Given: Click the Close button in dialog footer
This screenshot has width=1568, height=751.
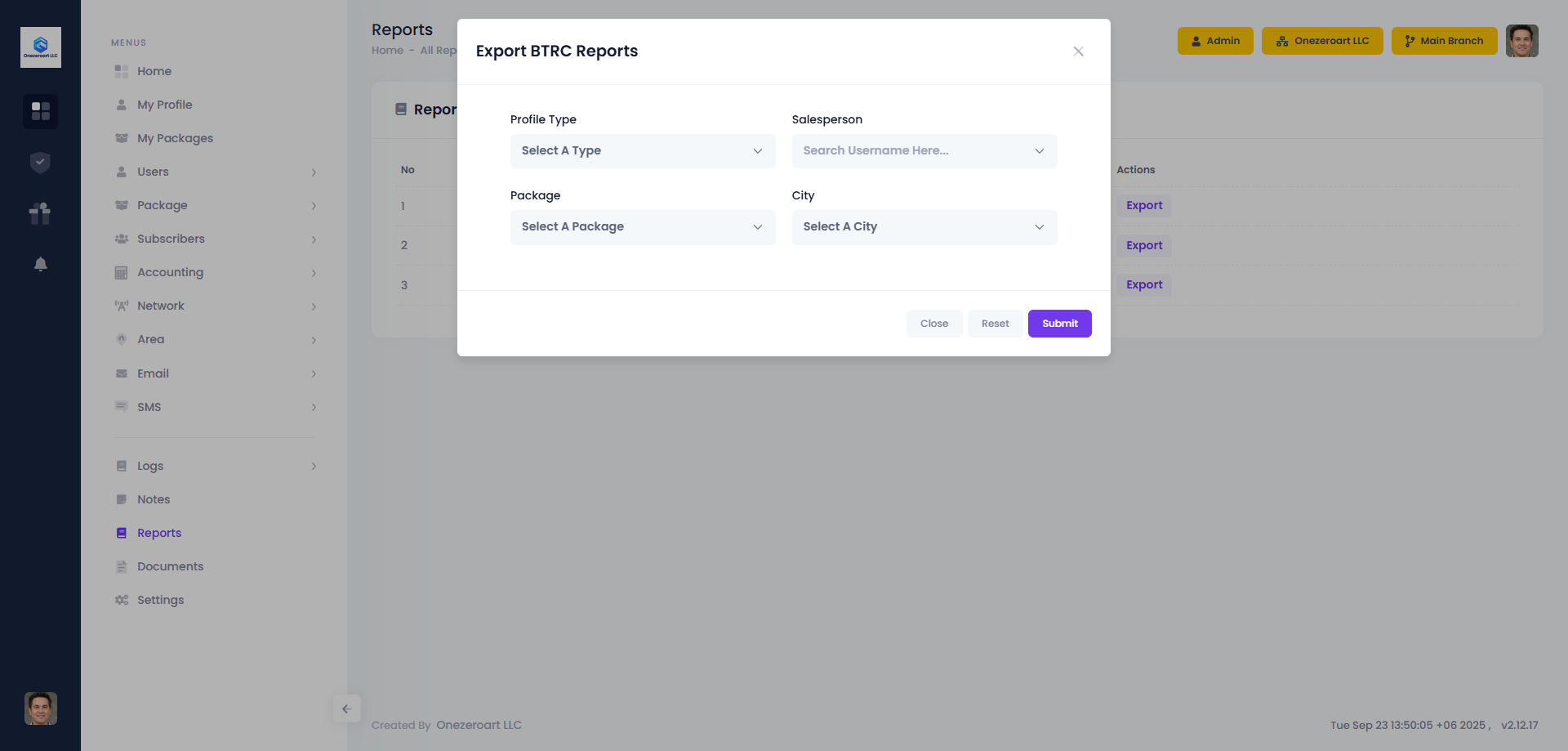Looking at the screenshot, I should click(x=933, y=324).
